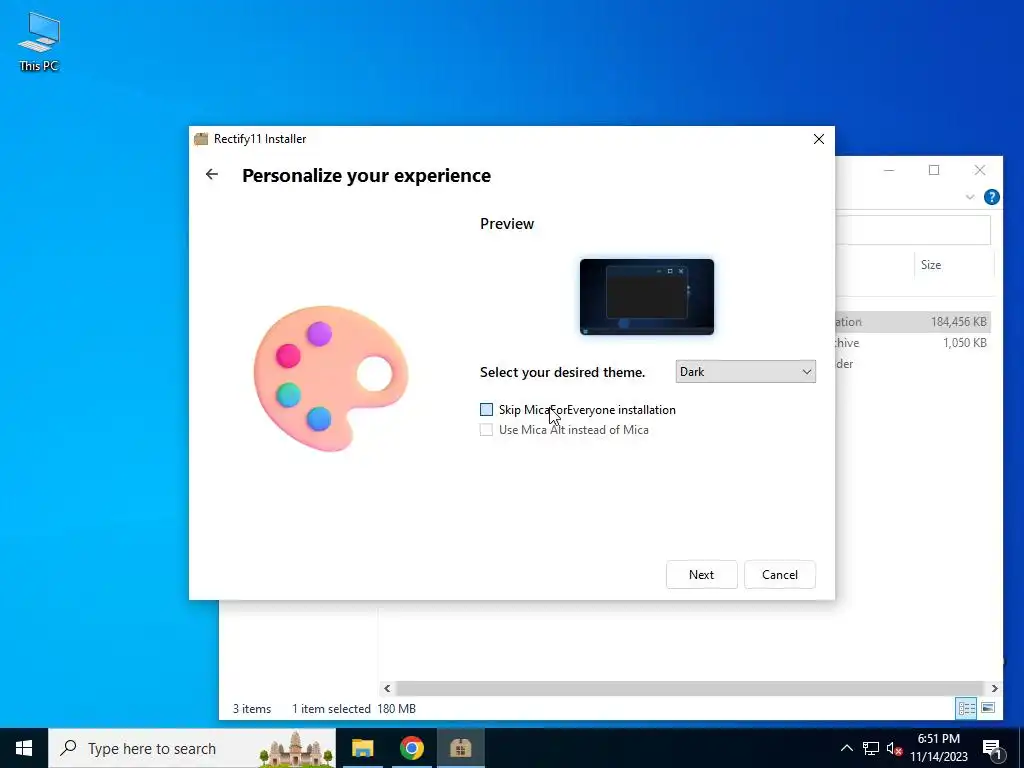Check Use Mica Alt instead of Mica
The width and height of the screenshot is (1024, 768).
(487, 430)
